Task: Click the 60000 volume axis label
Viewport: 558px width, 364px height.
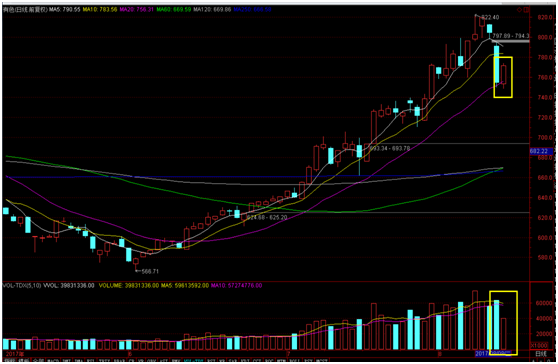Action: [x=544, y=303]
